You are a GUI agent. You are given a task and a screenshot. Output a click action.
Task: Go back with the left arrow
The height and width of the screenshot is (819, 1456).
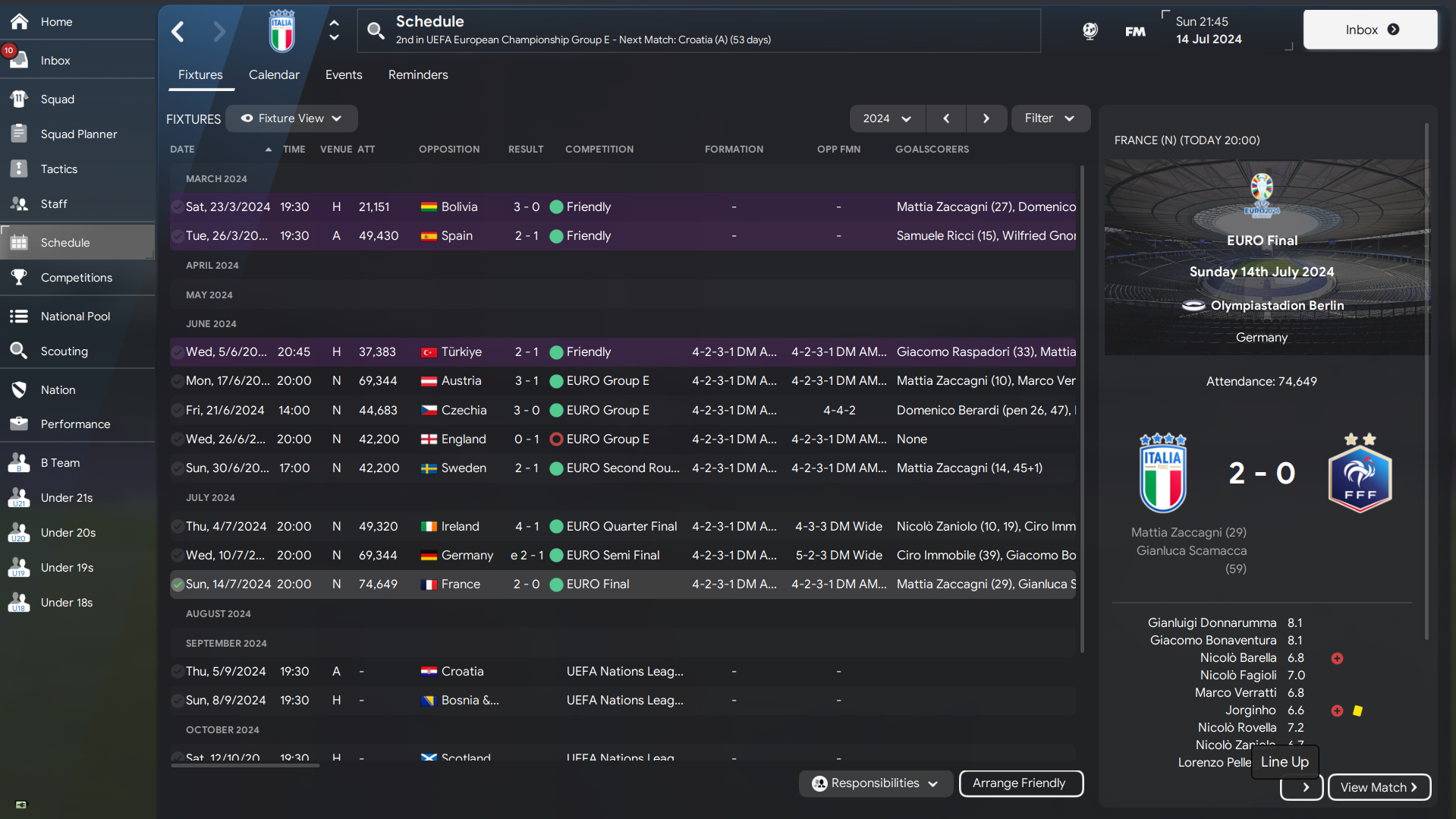coord(178,31)
